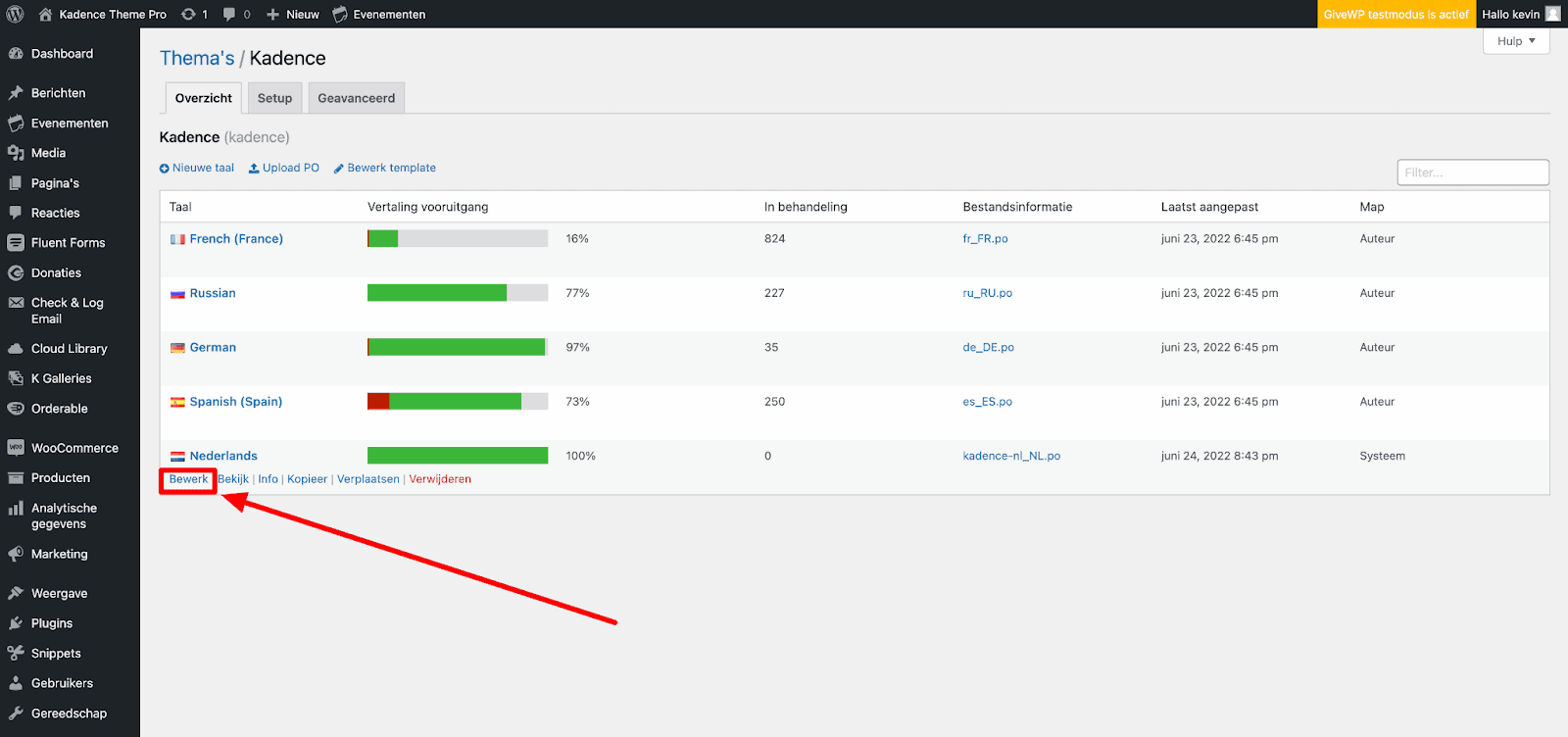Open the German language link

coord(213,348)
